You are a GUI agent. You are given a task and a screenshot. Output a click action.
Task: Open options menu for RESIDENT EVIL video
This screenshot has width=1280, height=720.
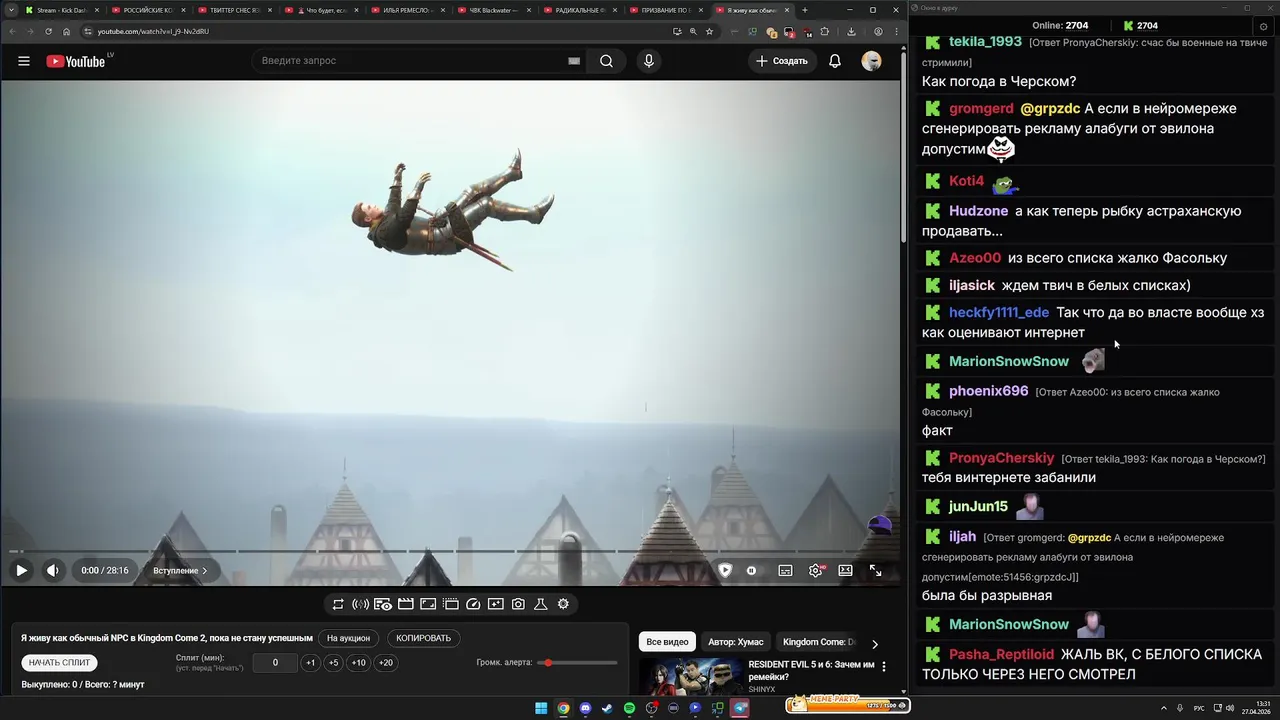[x=883, y=666]
